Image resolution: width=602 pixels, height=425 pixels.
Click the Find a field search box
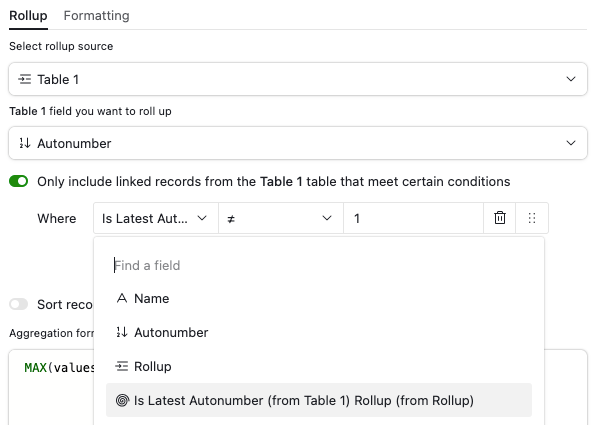tap(319, 265)
